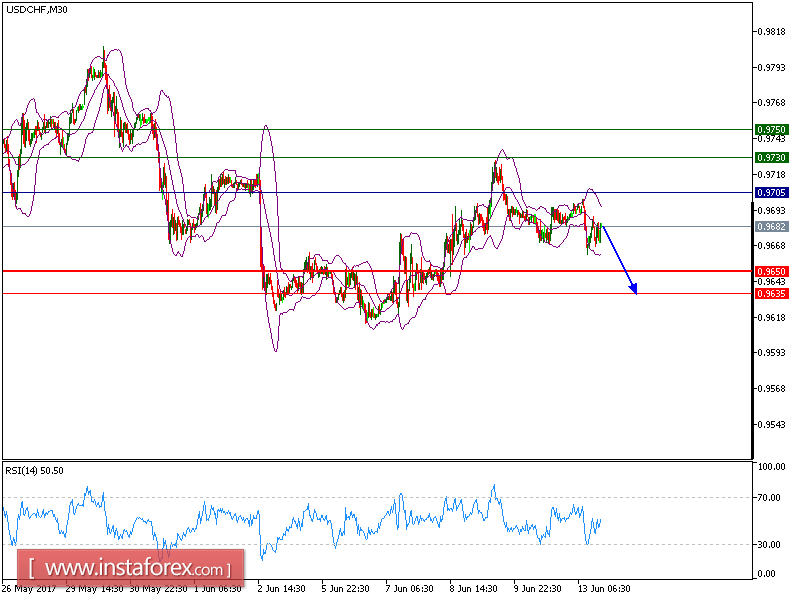Select the green 0.9750 resistance price tag
Screen dimensions: 800x600
click(x=769, y=128)
